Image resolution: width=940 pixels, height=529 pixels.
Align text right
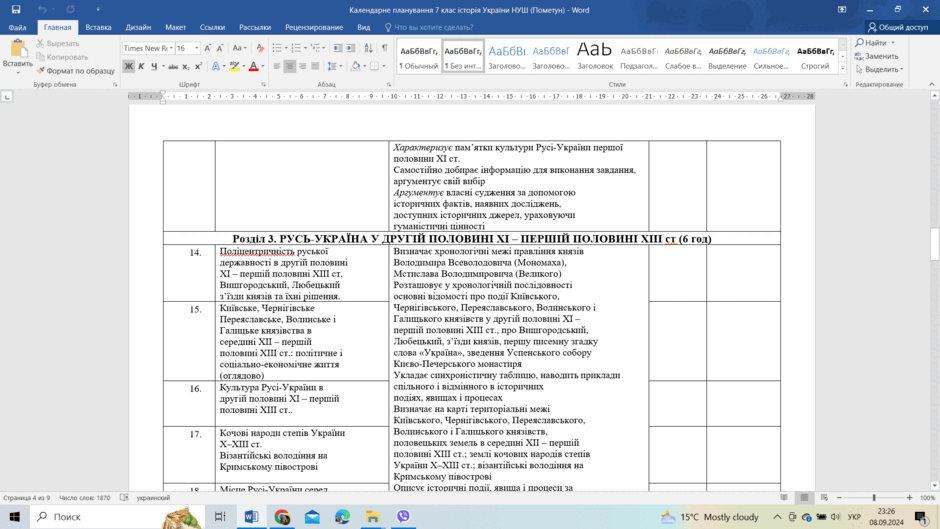[x=302, y=67]
